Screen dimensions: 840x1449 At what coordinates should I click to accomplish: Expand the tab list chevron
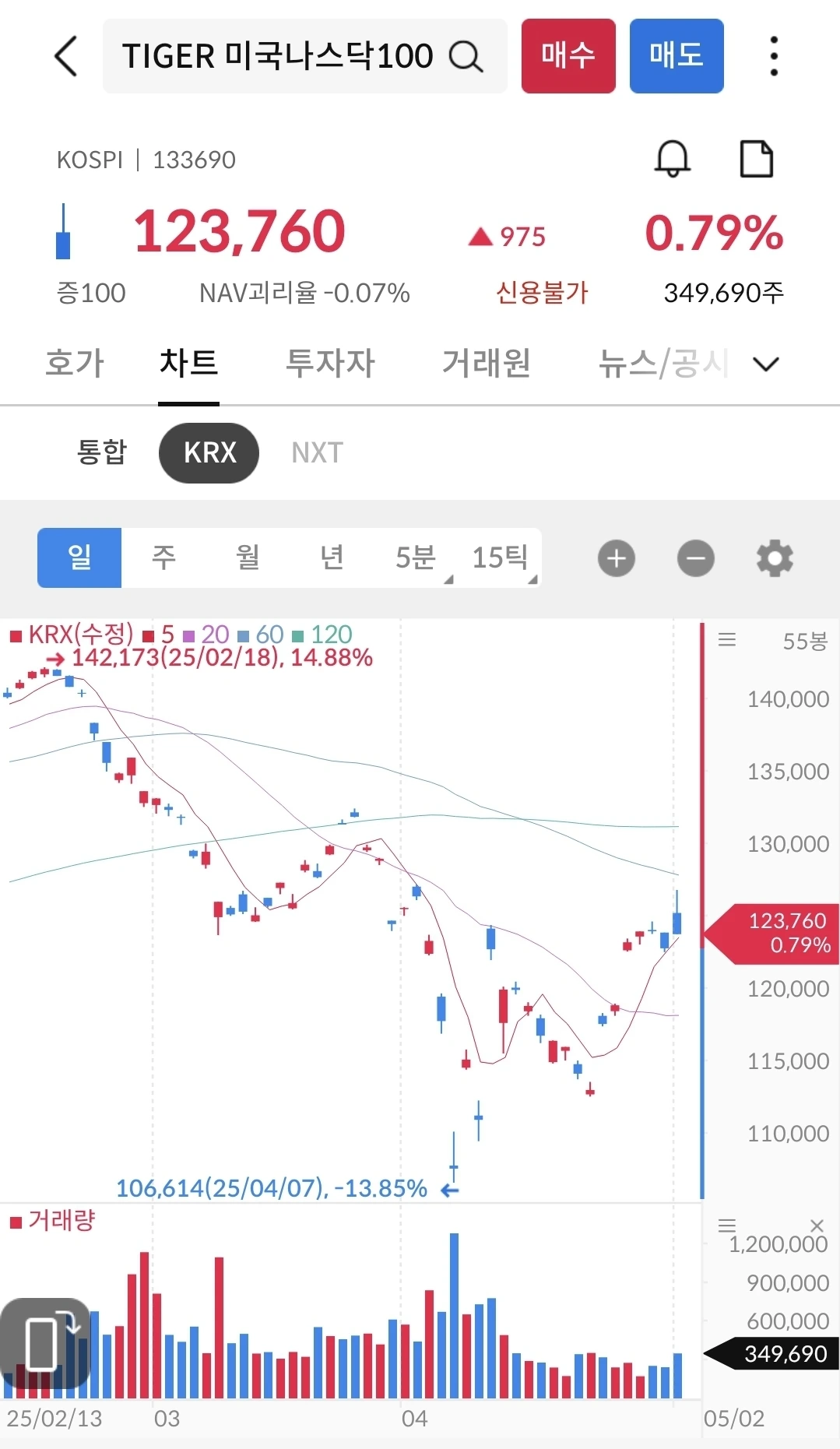(766, 364)
